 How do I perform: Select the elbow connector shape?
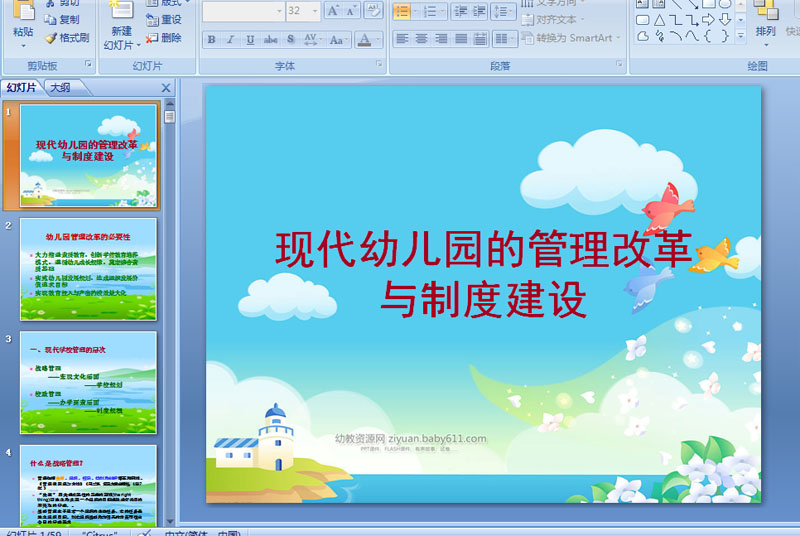tap(676, 20)
